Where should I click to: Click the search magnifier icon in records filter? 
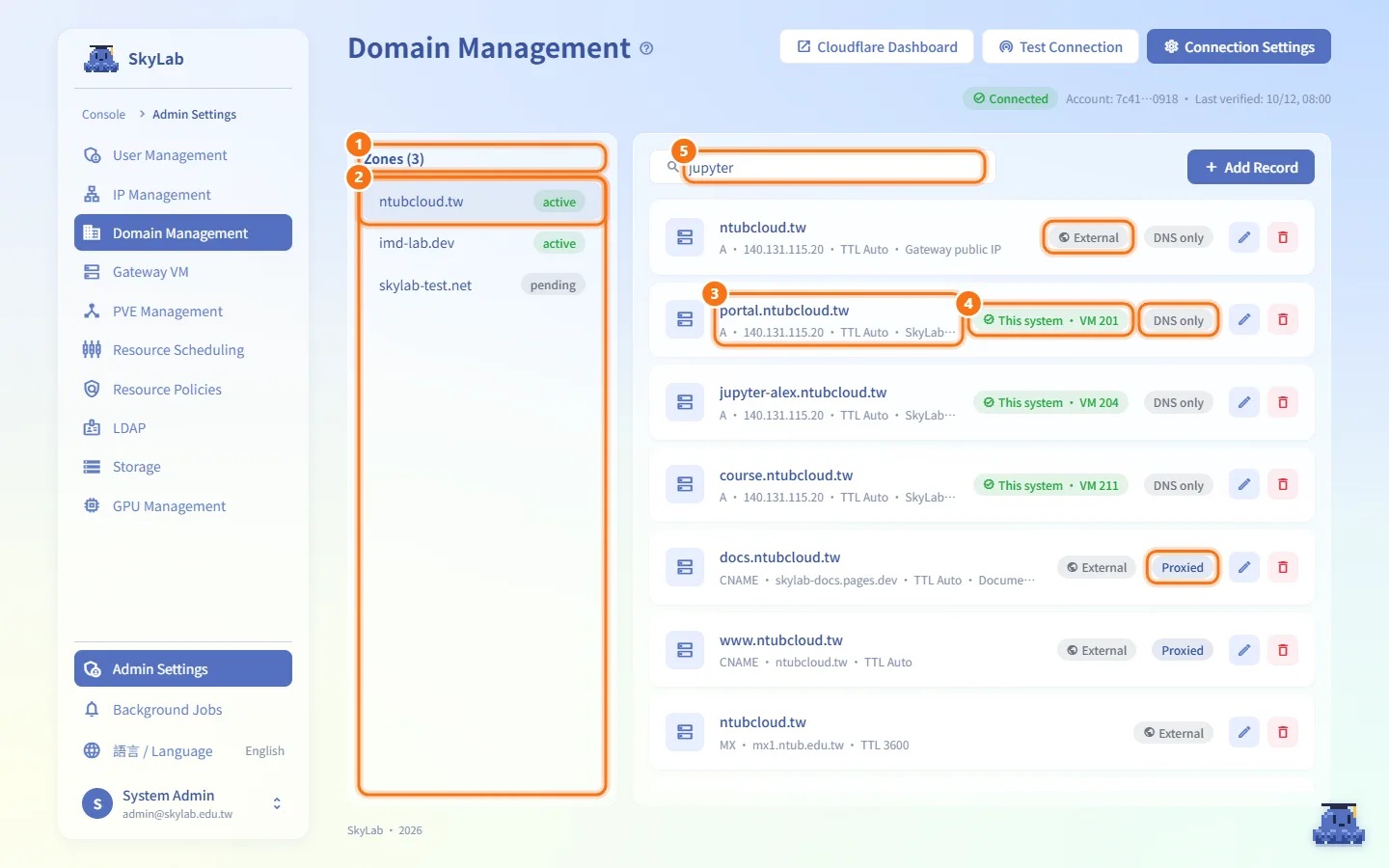click(x=672, y=167)
